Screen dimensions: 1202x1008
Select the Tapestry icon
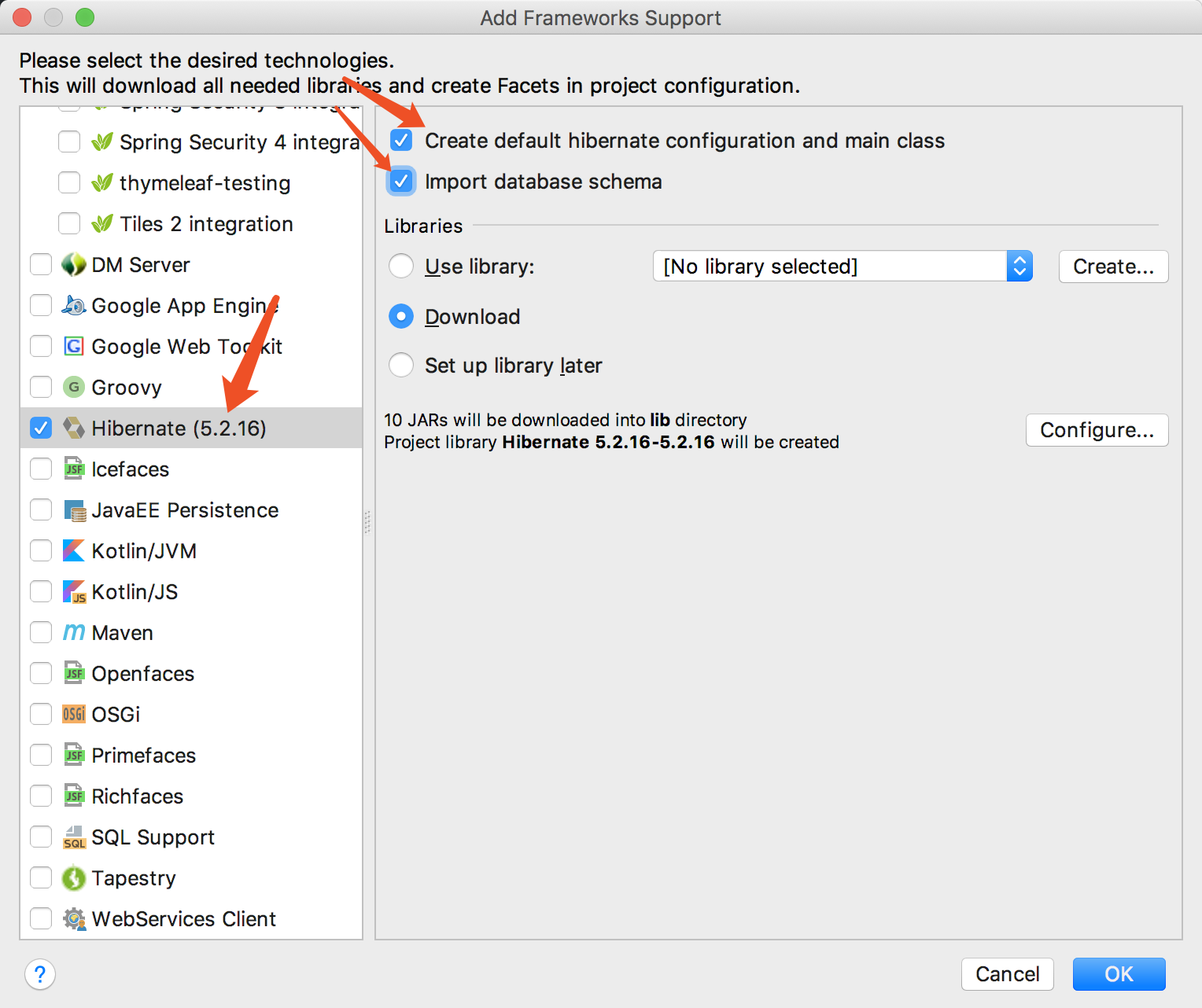point(74,877)
